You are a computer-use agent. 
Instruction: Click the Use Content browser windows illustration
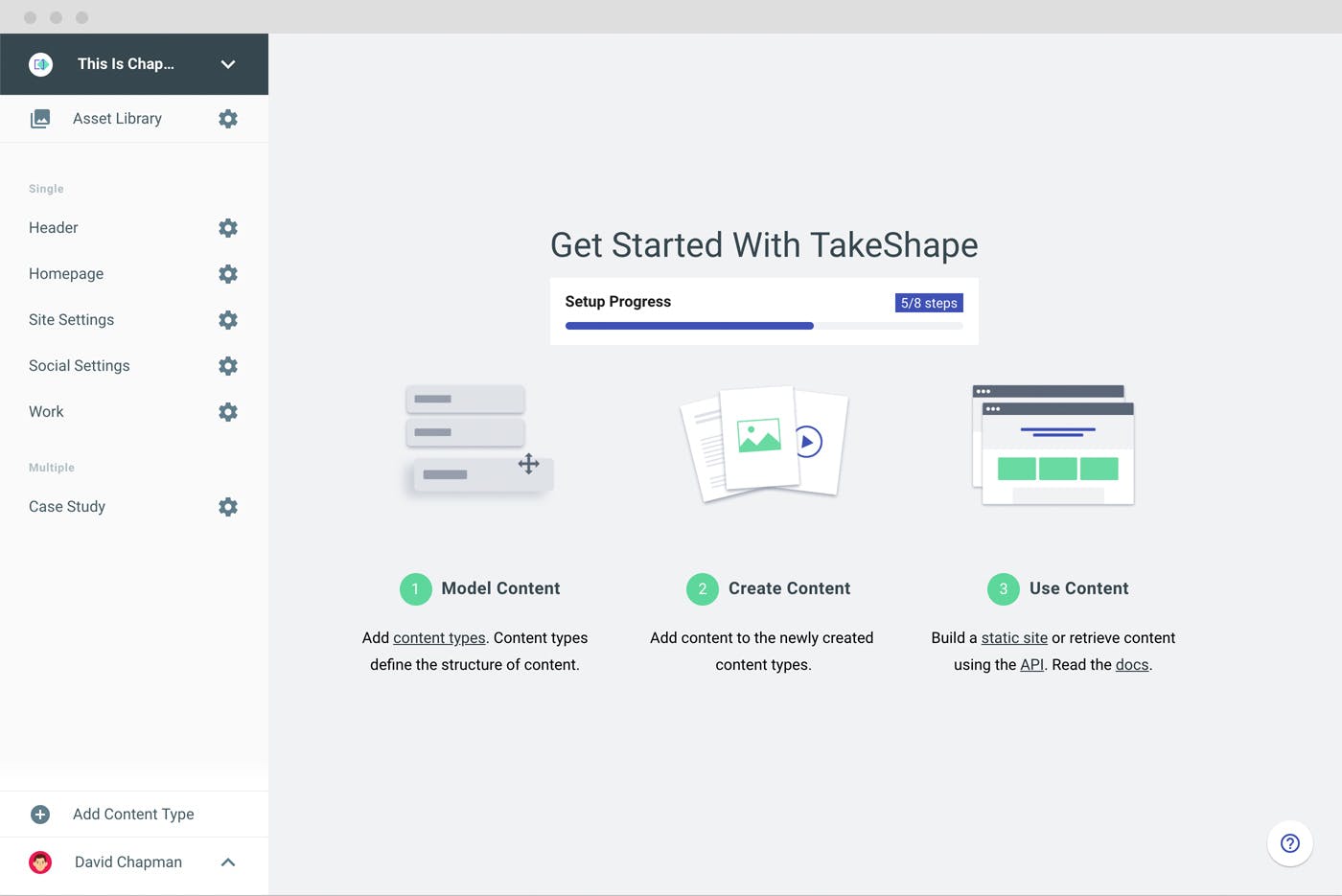tap(1053, 445)
